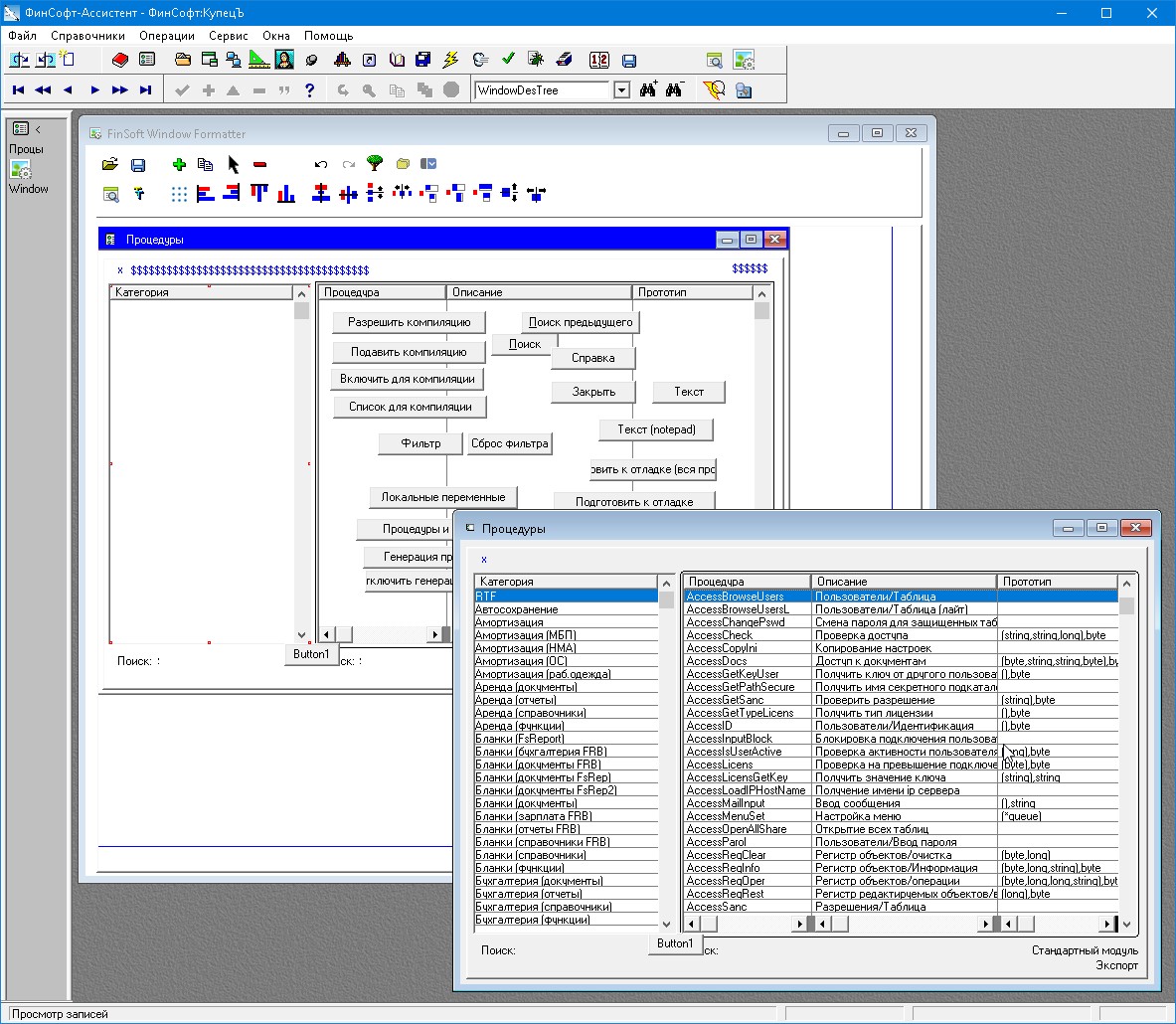Open the blue dropdown icon in Formatter toolbar
The image size is (1176, 1024).
point(428,164)
